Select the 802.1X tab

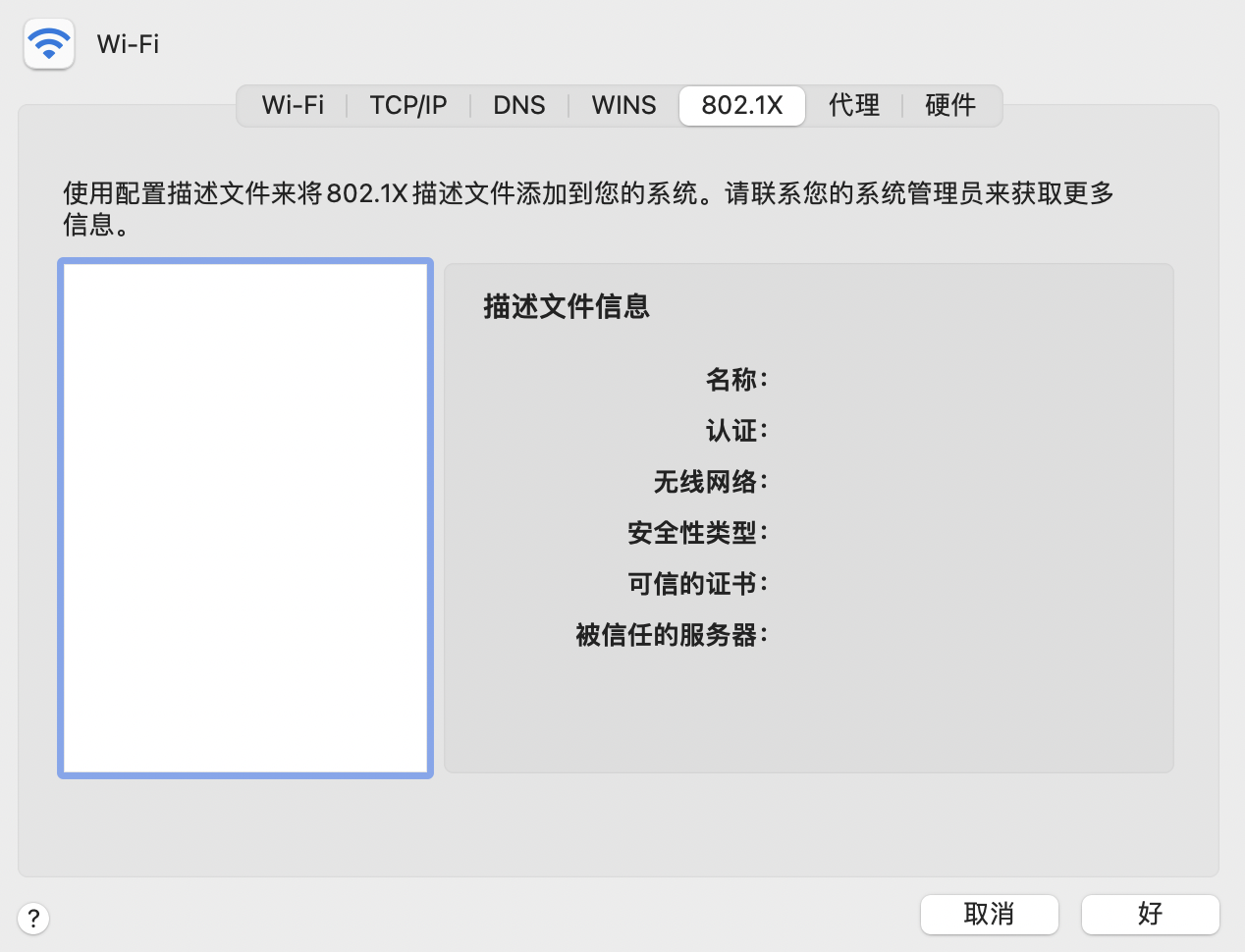click(x=742, y=106)
